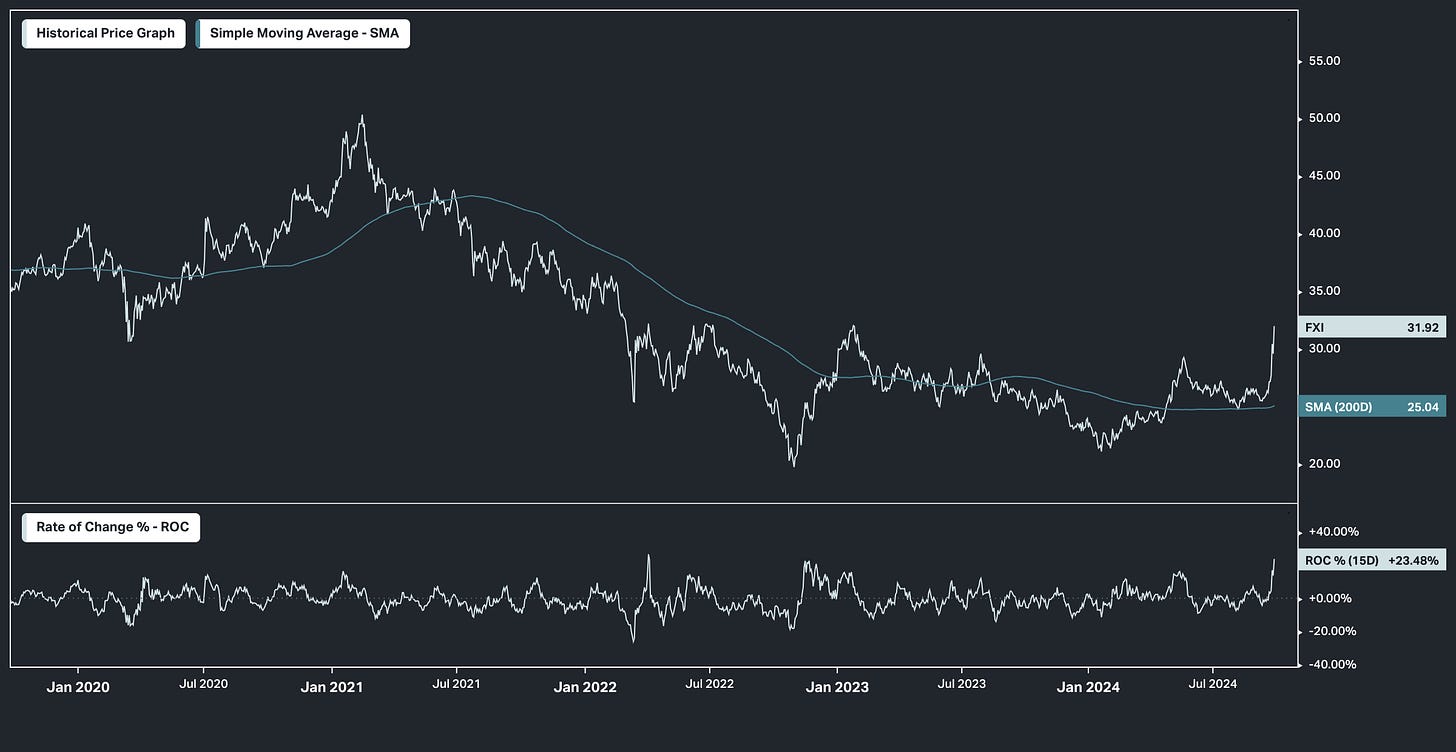1456x752 pixels.
Task: Click the Jul 2023 date label
Action: pyautogui.click(x=961, y=685)
